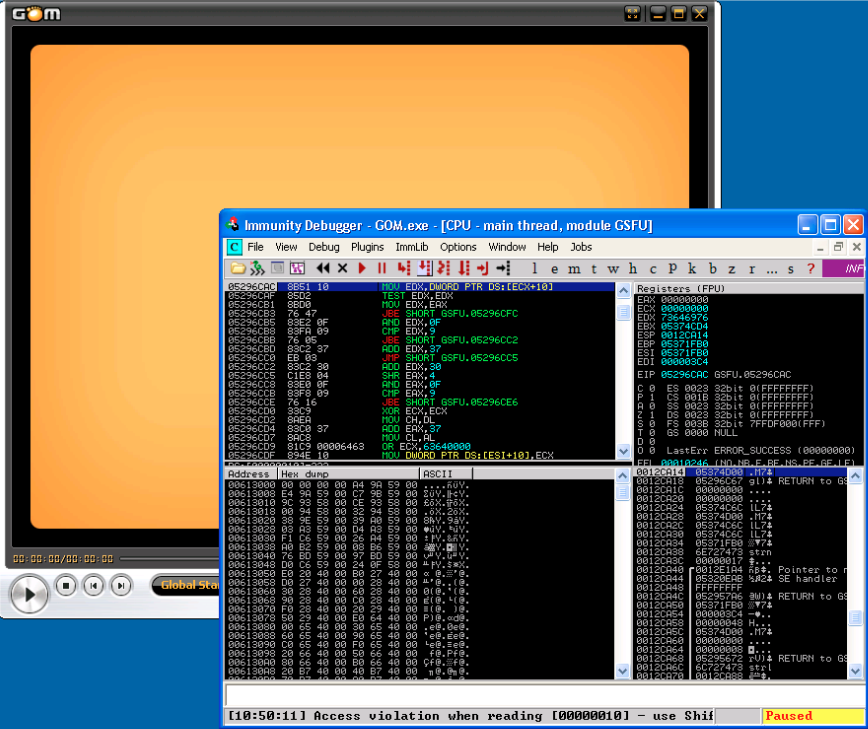868x729 pixels.
Task: Open Threads window with 't' button
Action: (x=594, y=269)
